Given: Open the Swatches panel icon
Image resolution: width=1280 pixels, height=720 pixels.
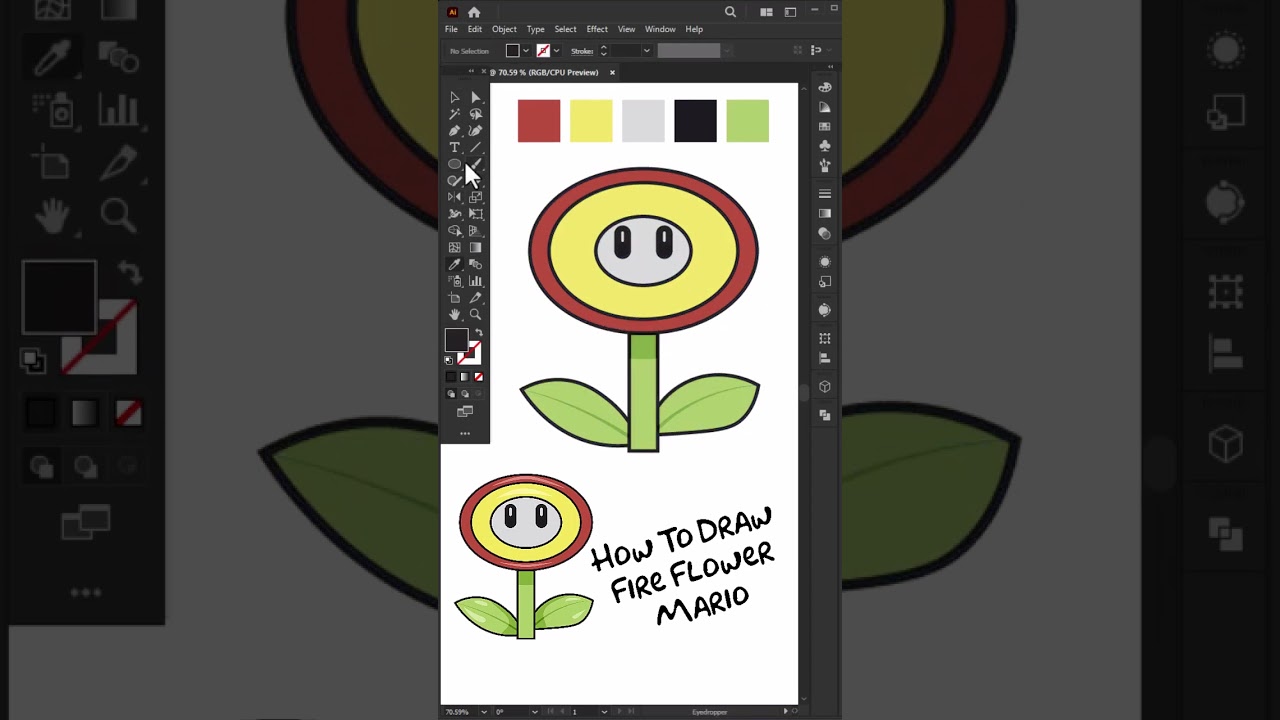Looking at the screenshot, I should pyautogui.click(x=825, y=127).
